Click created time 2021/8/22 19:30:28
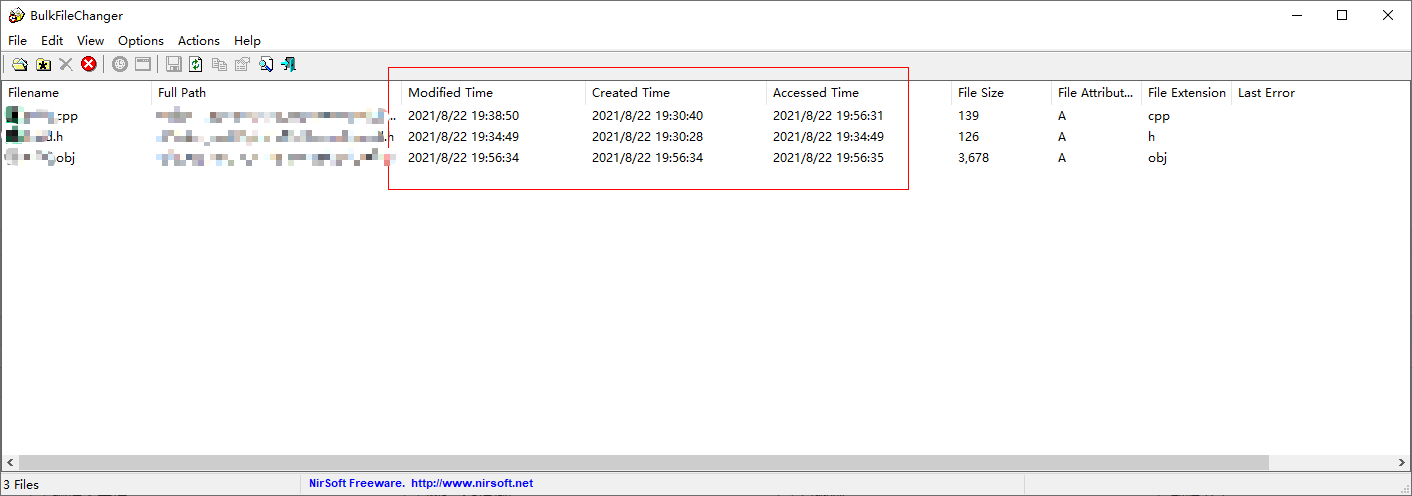 647,137
